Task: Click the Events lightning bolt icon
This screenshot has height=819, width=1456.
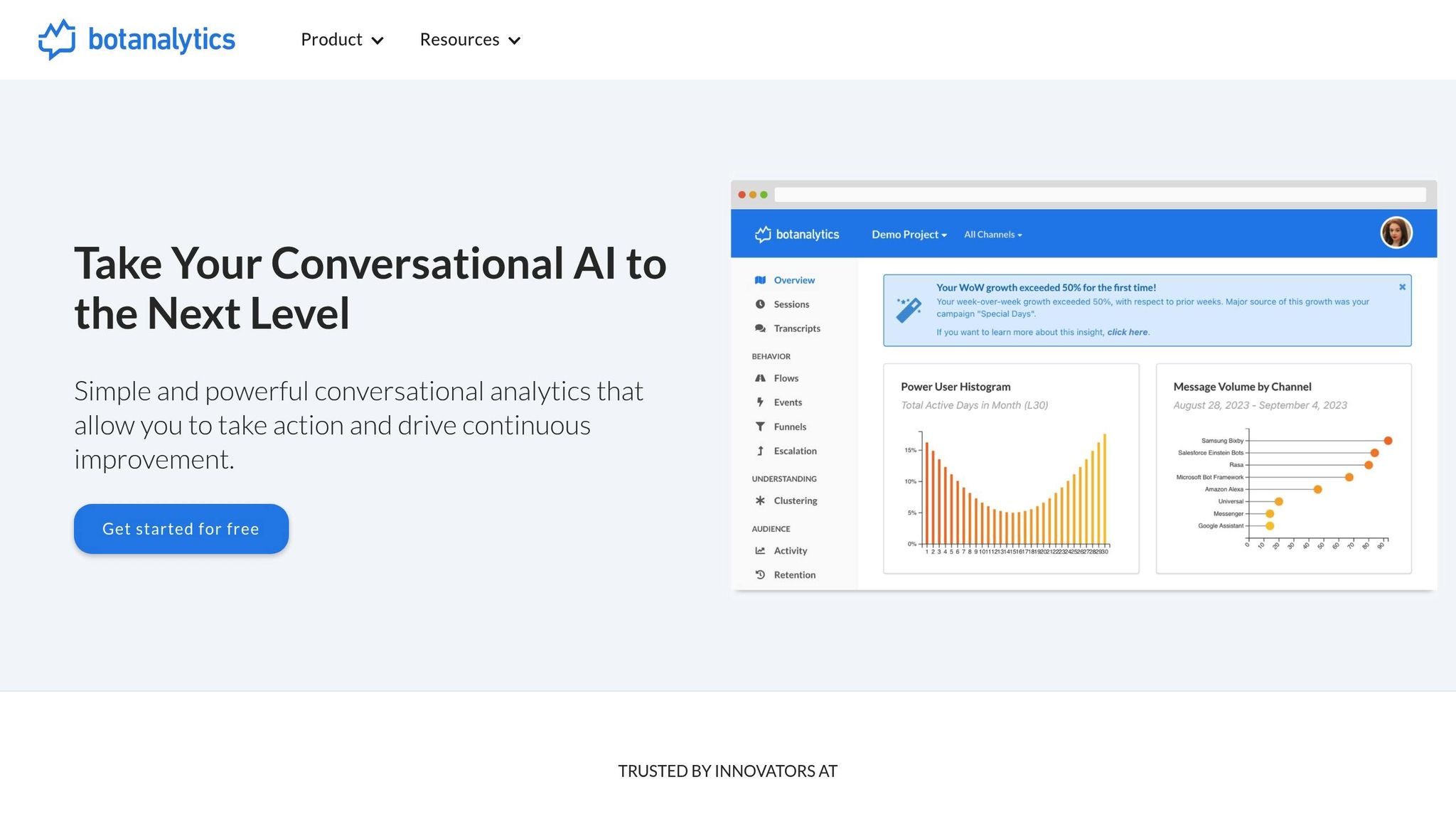Action: tap(760, 402)
